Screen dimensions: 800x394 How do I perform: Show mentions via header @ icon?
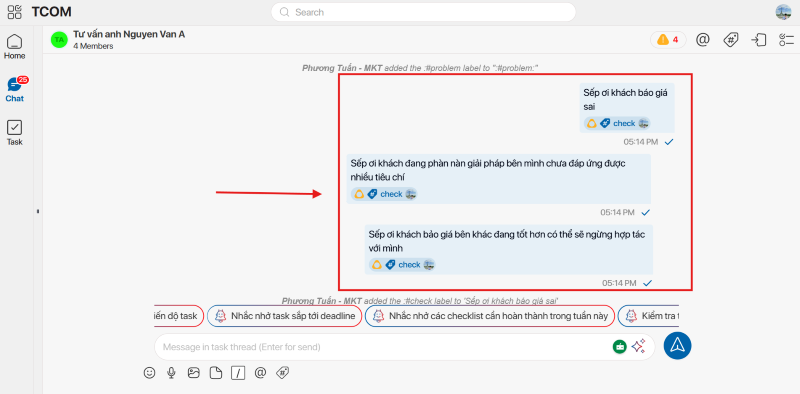(703, 39)
